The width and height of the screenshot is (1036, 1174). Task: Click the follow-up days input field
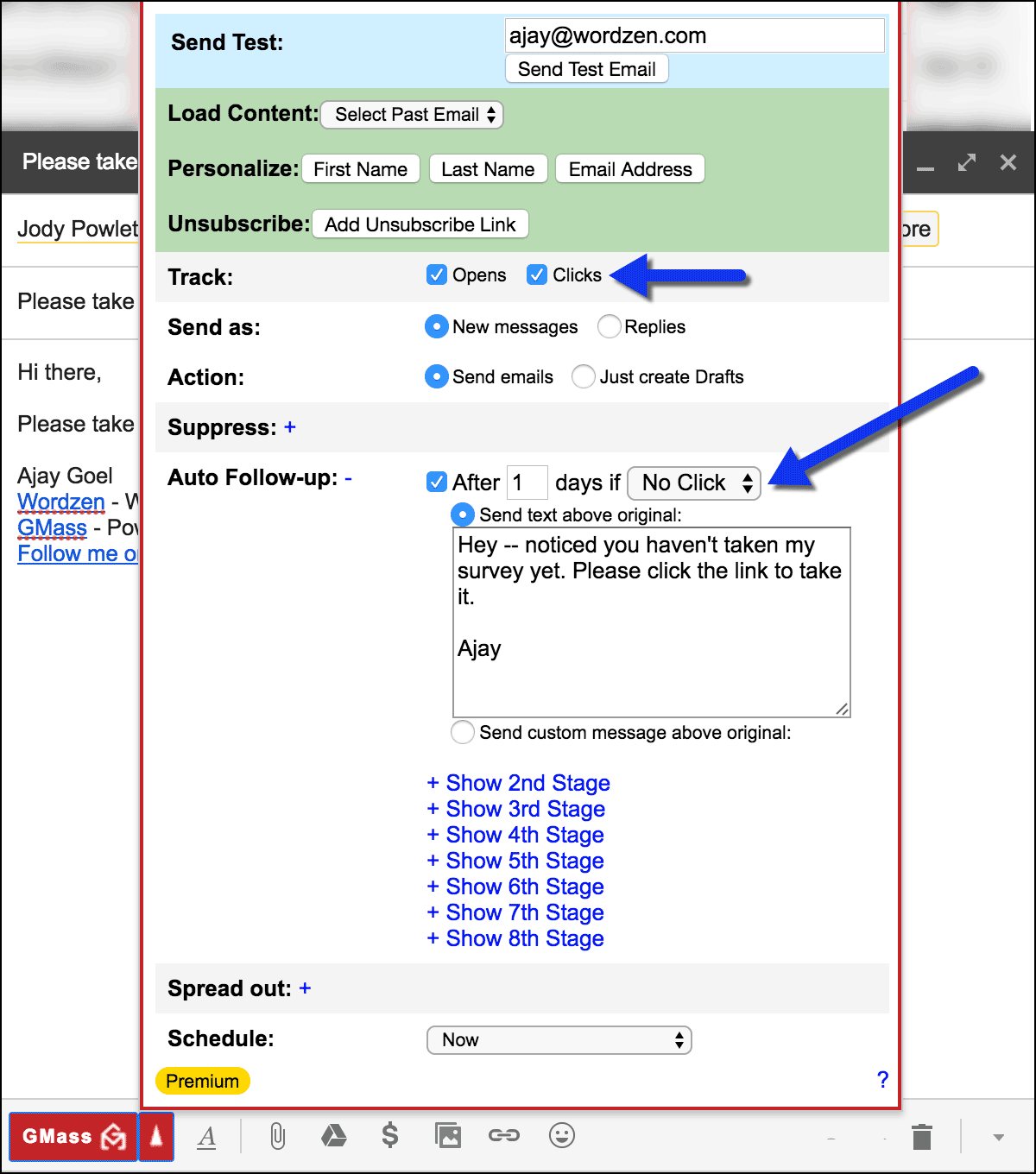[527, 483]
